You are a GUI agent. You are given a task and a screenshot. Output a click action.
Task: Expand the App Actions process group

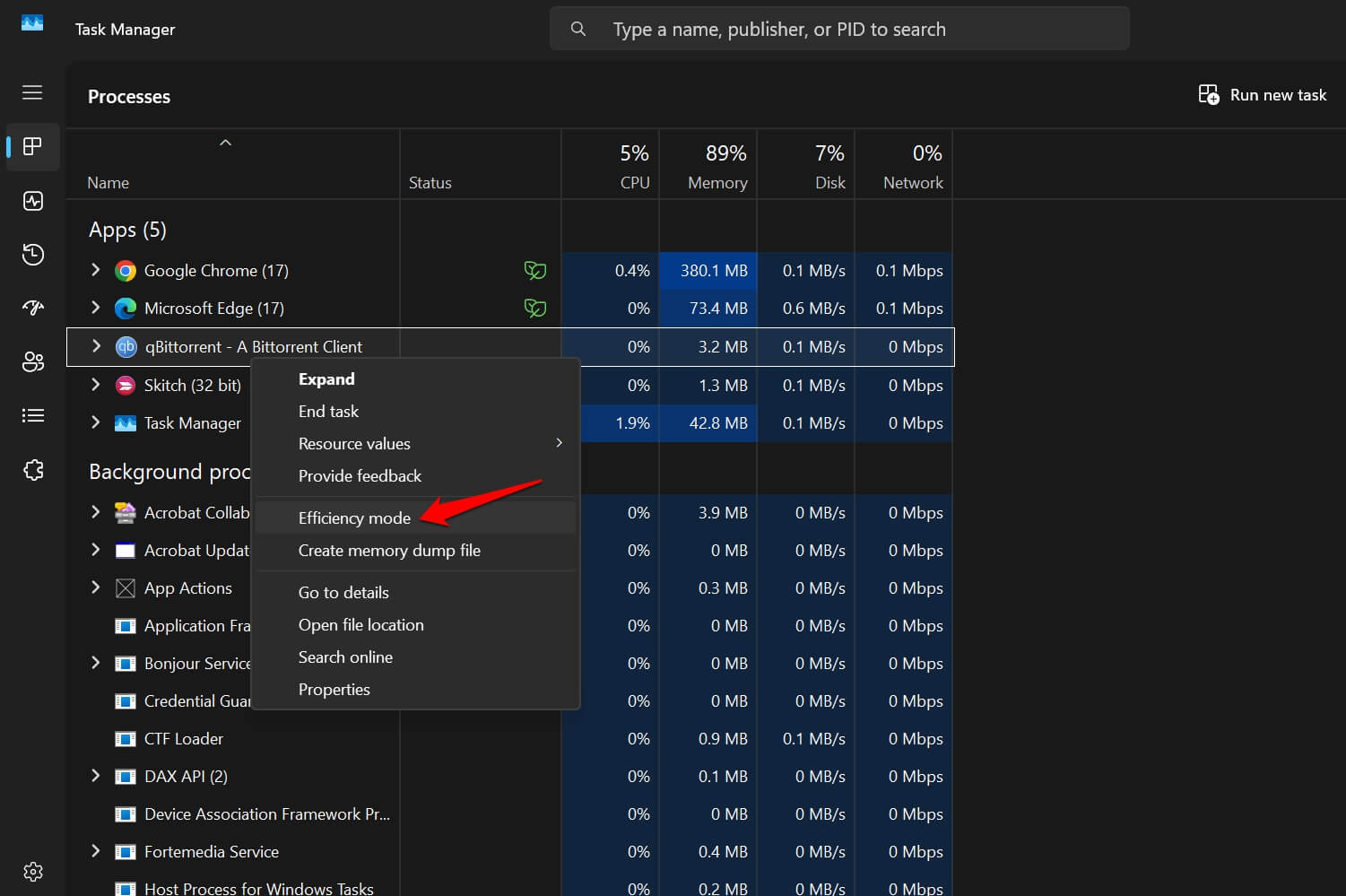pos(95,587)
